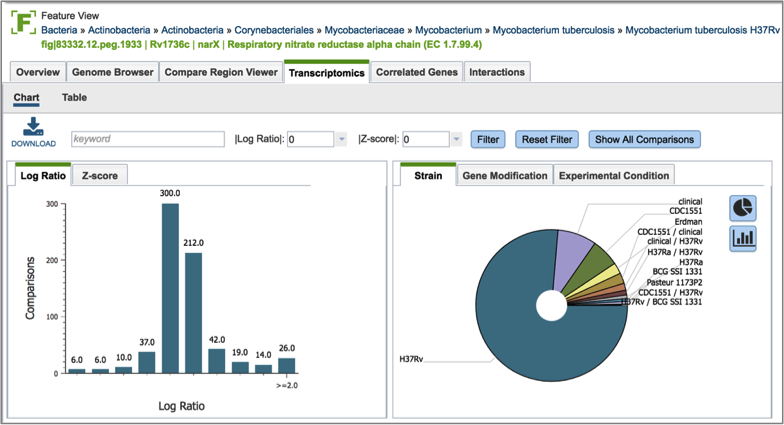Follow the first Actinobacteria breadcrumb link
Viewport: 784px width, 425px height.
click(119, 30)
